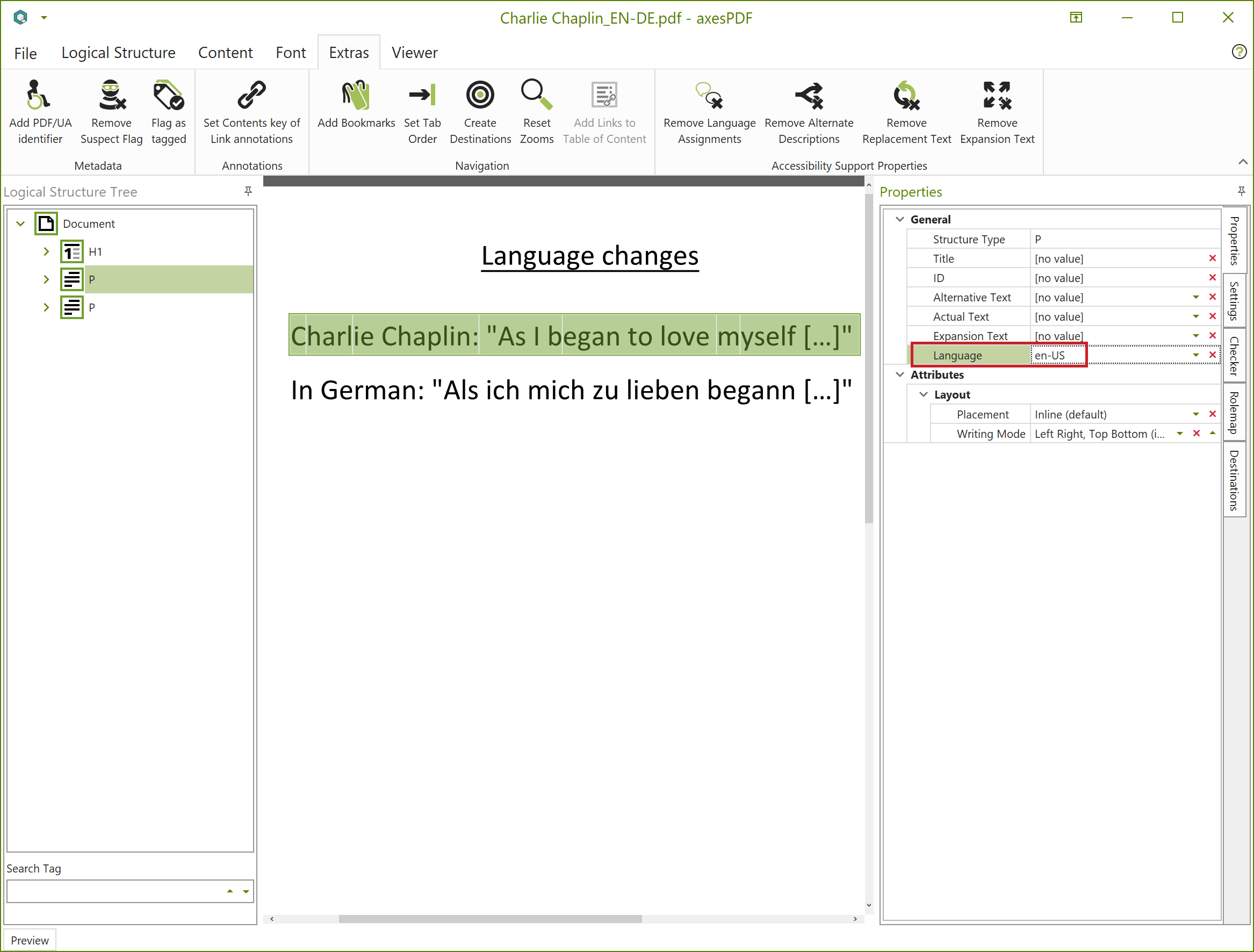Clear the Placement attribute value
Viewport: 1254px width, 952px height.
click(1213, 414)
